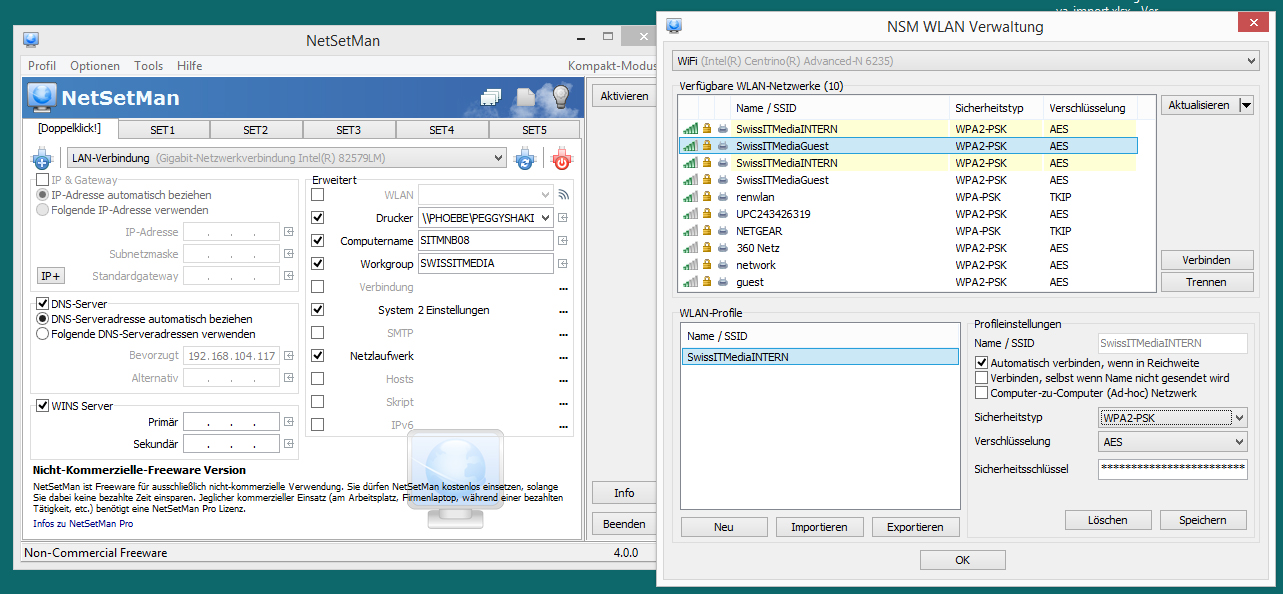Image resolution: width=1283 pixels, height=594 pixels.
Task: Open the Optionen menu
Action: (95, 66)
